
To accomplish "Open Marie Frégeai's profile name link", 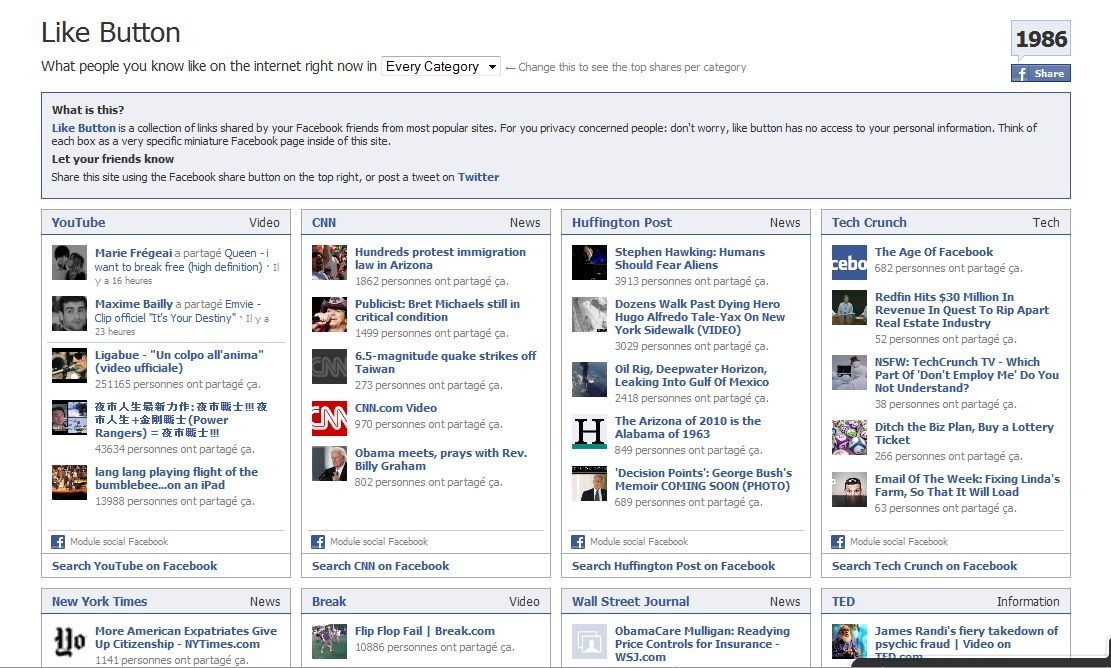I will 133,253.
